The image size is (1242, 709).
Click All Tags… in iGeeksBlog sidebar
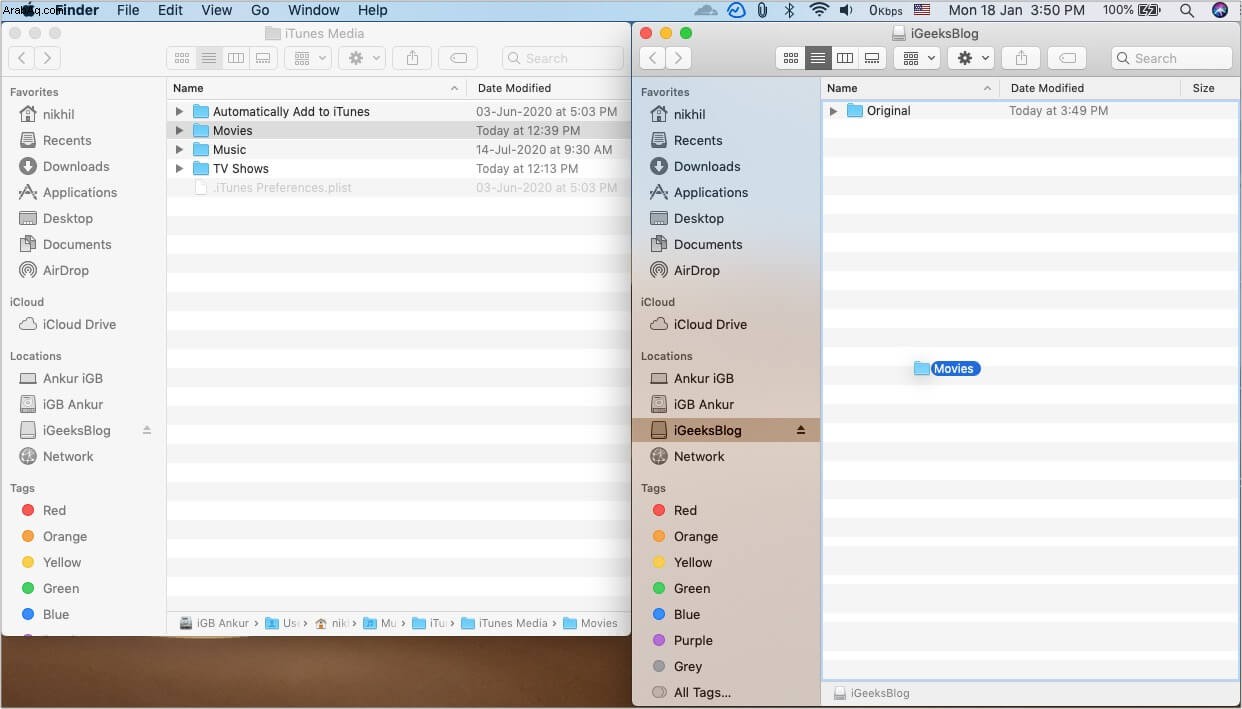pyautogui.click(x=702, y=692)
